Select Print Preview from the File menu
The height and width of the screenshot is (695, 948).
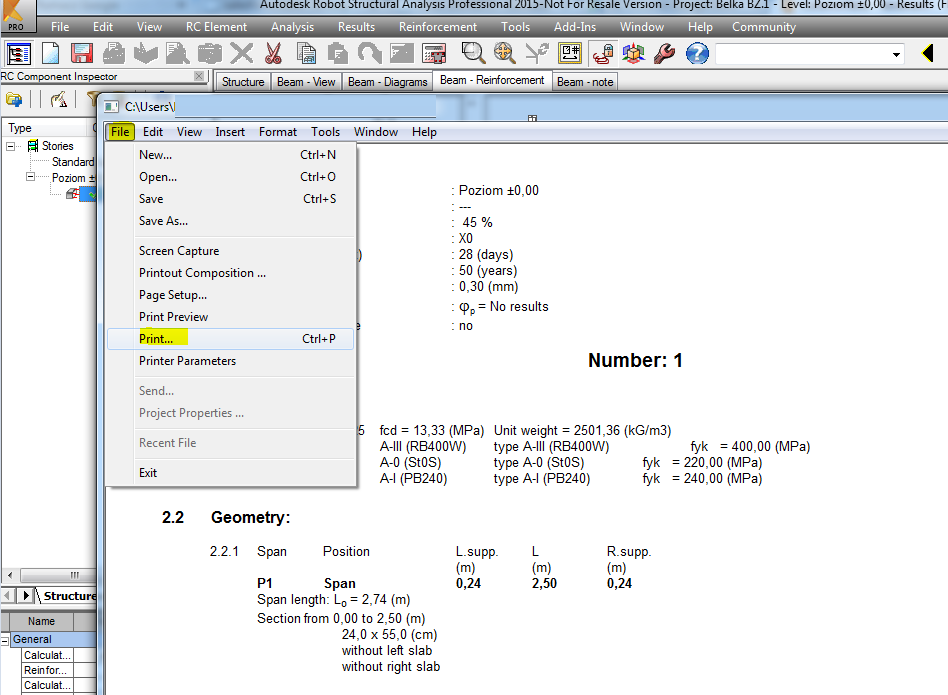pyautogui.click(x=175, y=316)
